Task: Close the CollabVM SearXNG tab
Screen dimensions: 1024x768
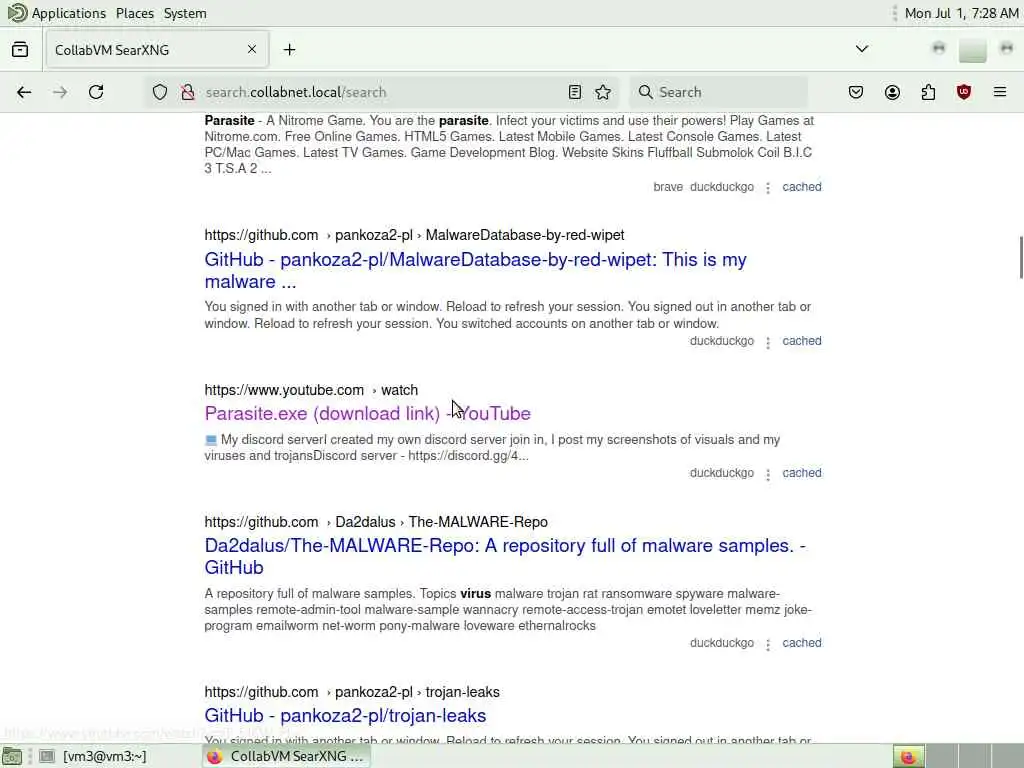Action: tap(252, 50)
